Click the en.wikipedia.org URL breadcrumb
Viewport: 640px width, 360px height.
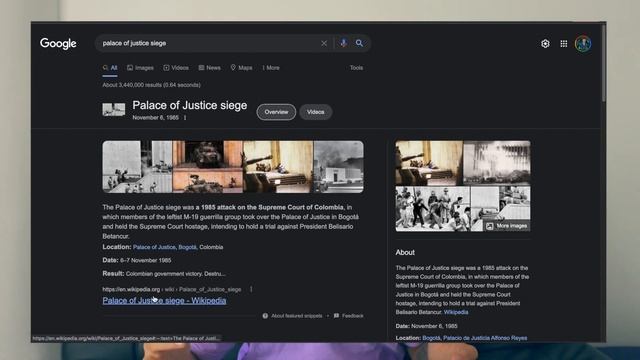point(172,289)
